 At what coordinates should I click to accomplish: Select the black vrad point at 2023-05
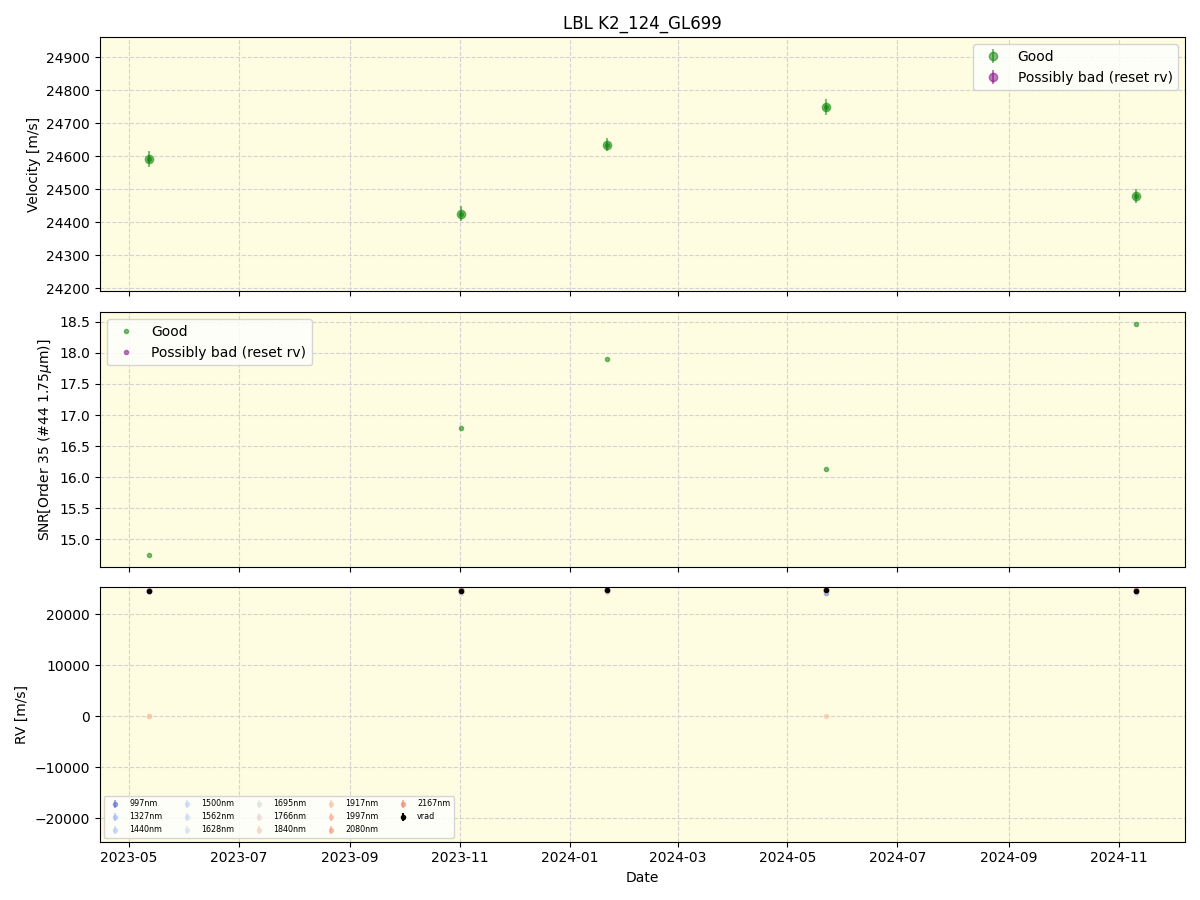point(149,591)
